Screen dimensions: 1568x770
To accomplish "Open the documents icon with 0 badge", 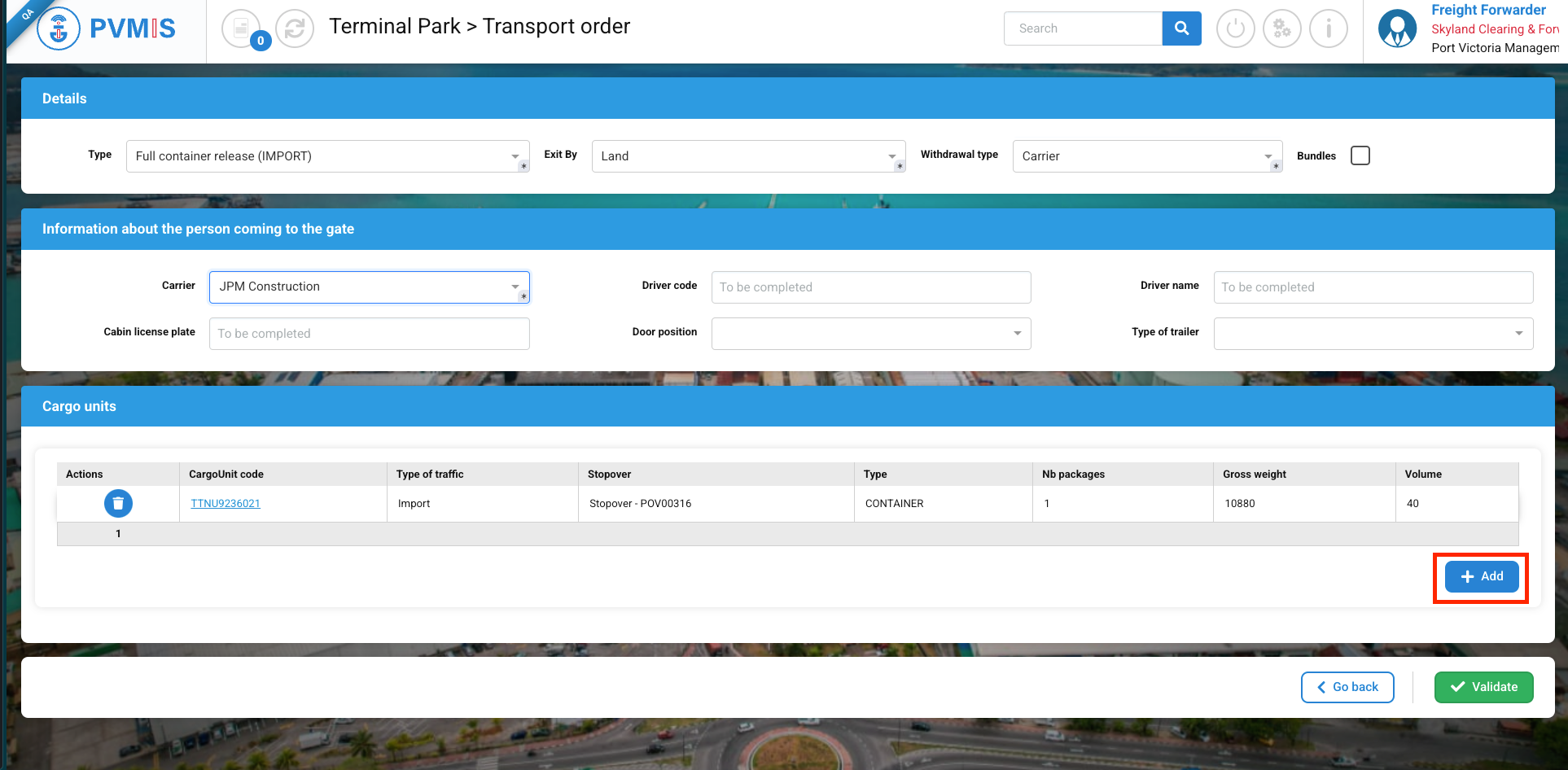I will 242,28.
